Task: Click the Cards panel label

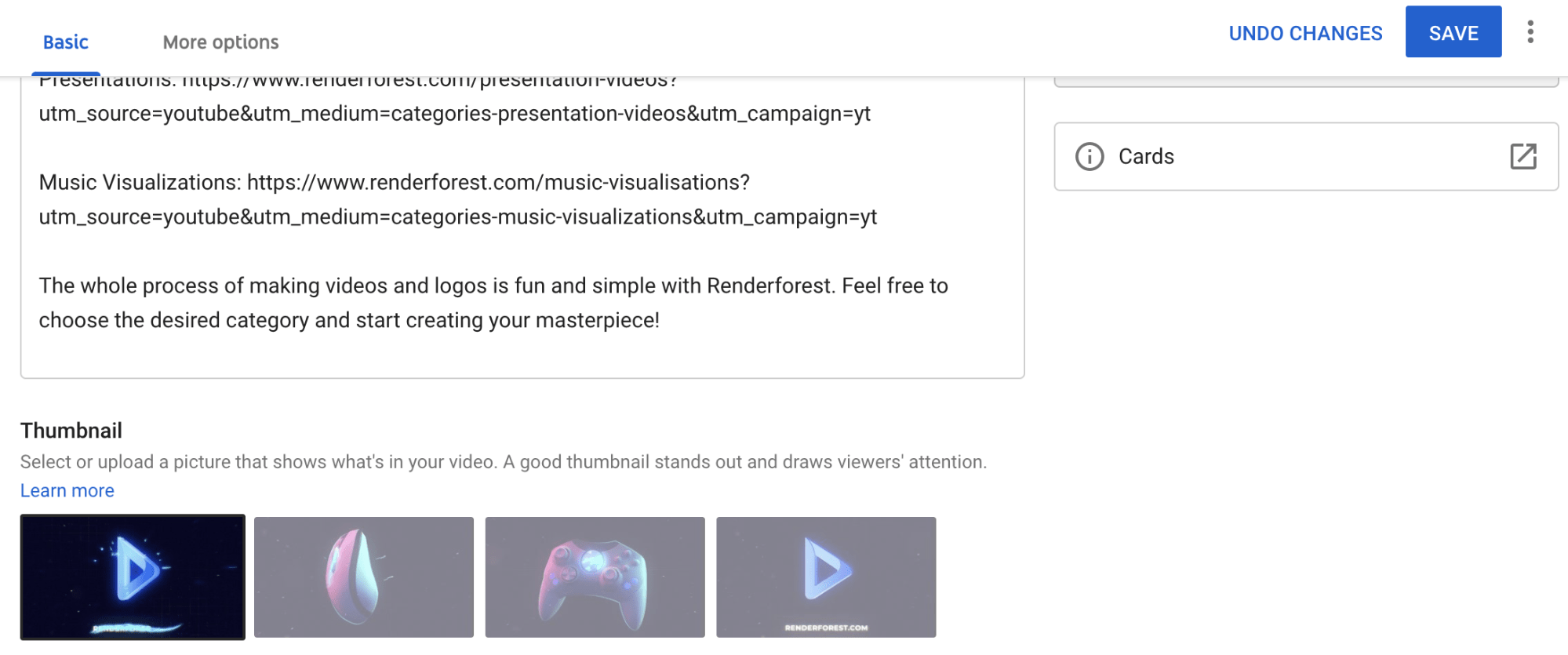Action: pos(1146,157)
